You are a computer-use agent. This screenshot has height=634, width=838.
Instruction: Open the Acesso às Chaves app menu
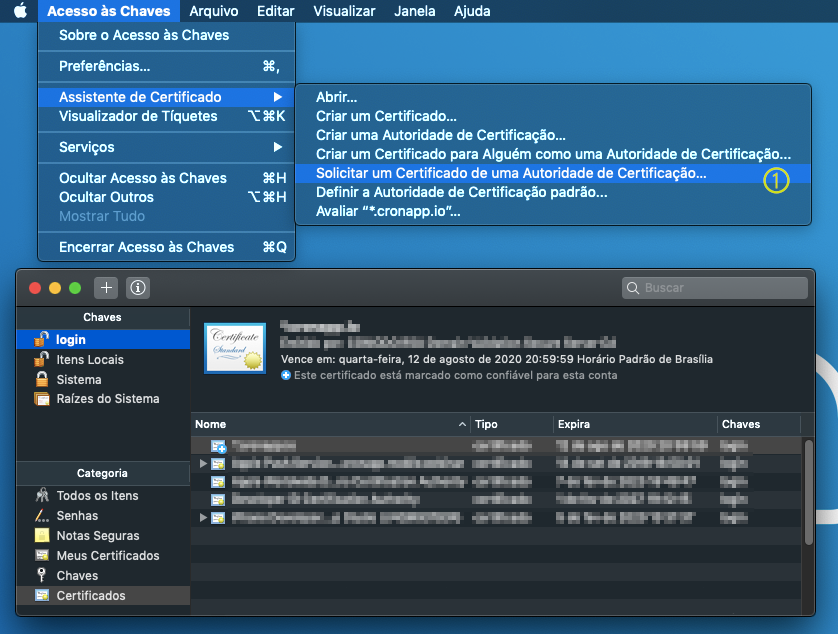click(x=108, y=11)
